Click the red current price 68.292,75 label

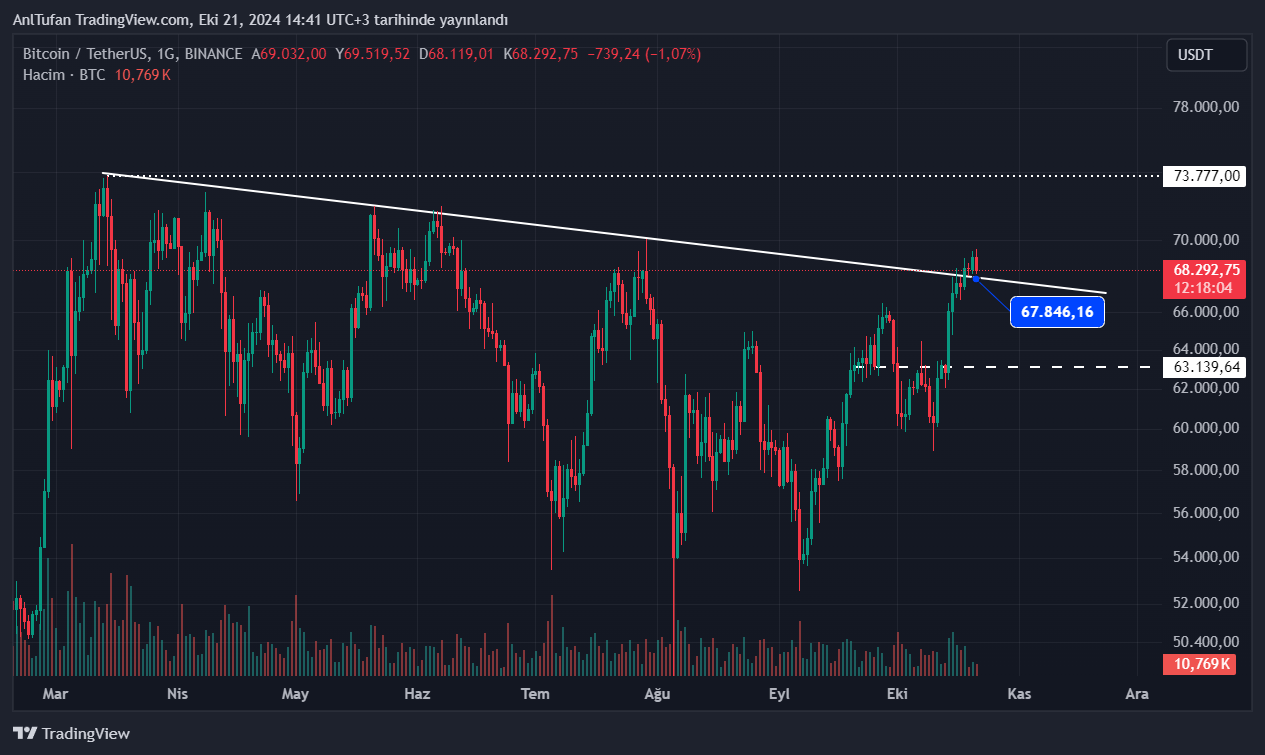click(x=1207, y=270)
